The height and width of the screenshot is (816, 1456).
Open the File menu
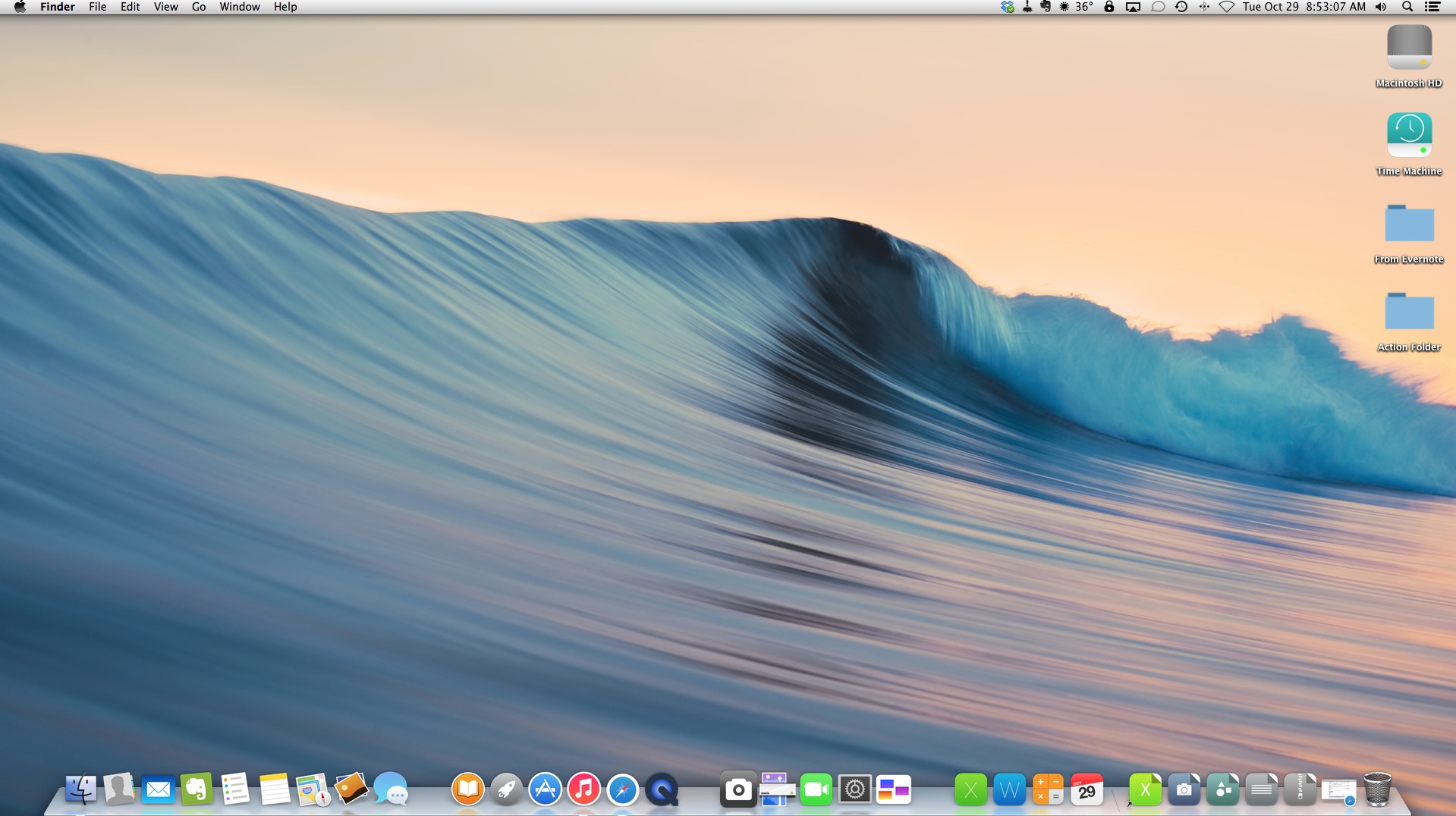point(98,7)
